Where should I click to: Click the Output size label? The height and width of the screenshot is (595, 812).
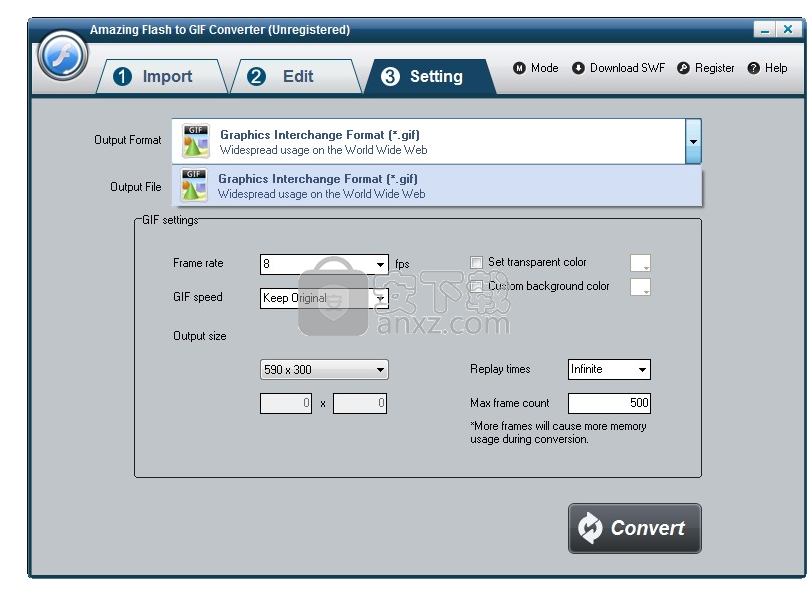point(199,336)
